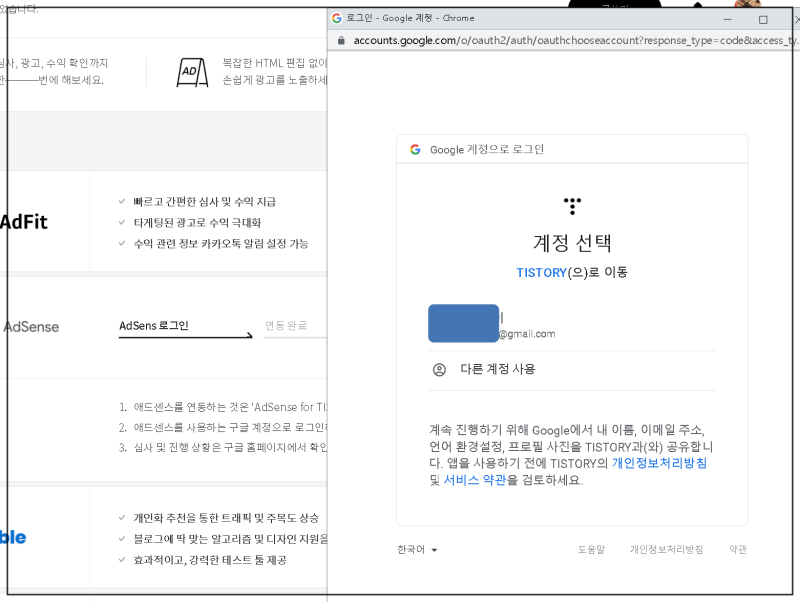The image size is (800, 602).
Task: Click 효과적이고, 강력한 테스트 툴 제공 line
Action: 210,560
